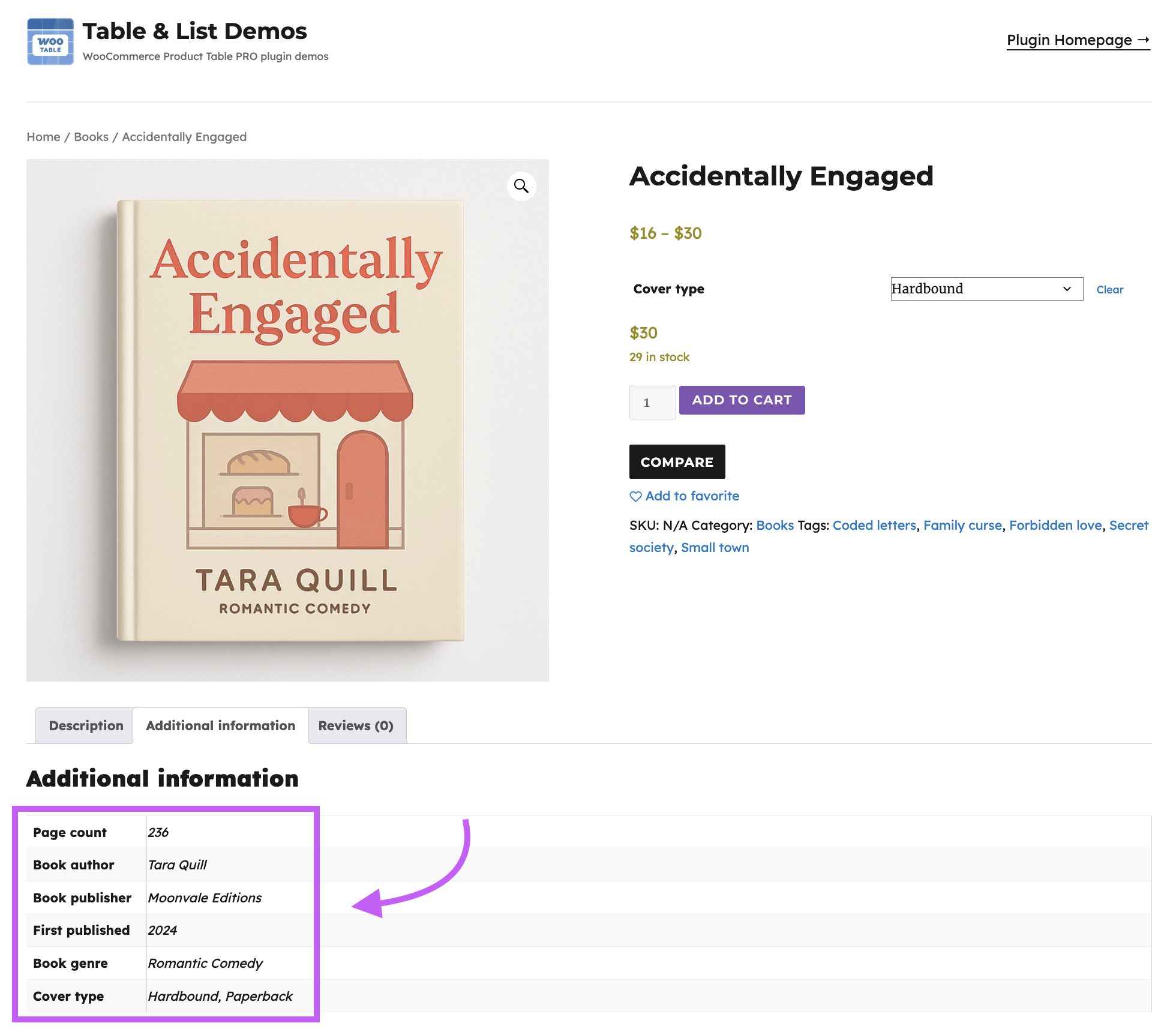Open the Family curse tag
The image size is (1176, 1032).
tap(962, 525)
